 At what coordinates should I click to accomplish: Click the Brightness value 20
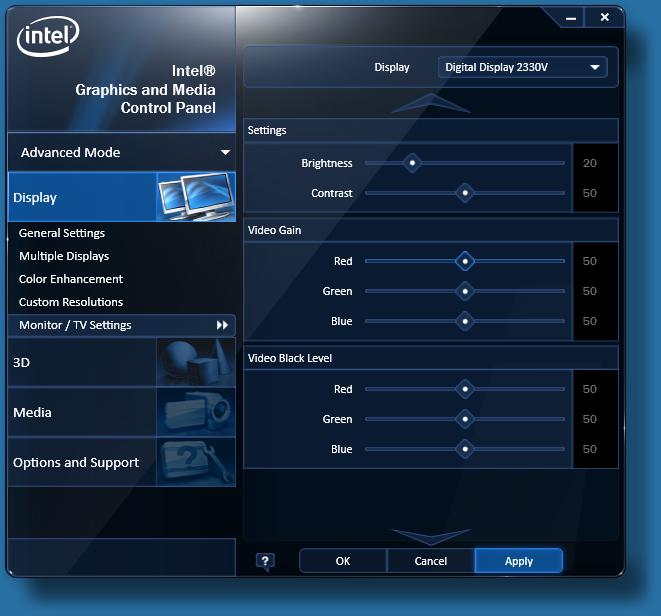point(590,163)
